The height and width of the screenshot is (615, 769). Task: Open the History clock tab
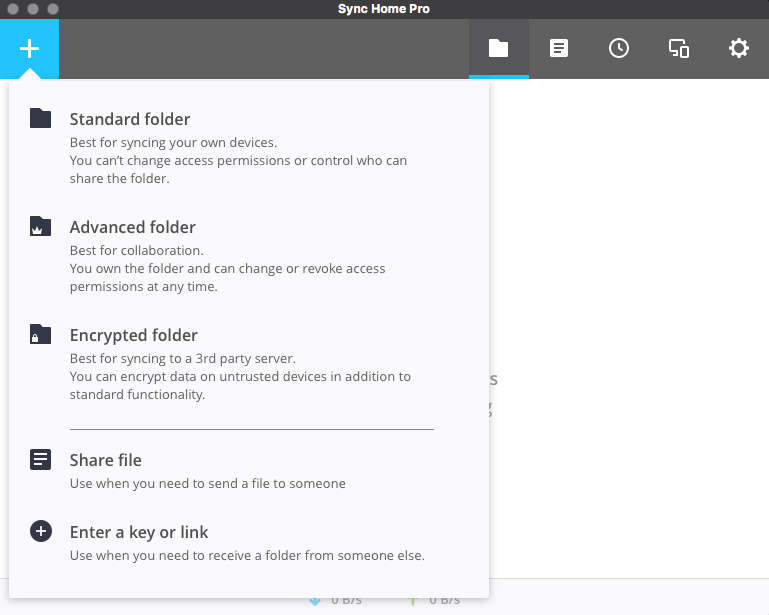(619, 49)
